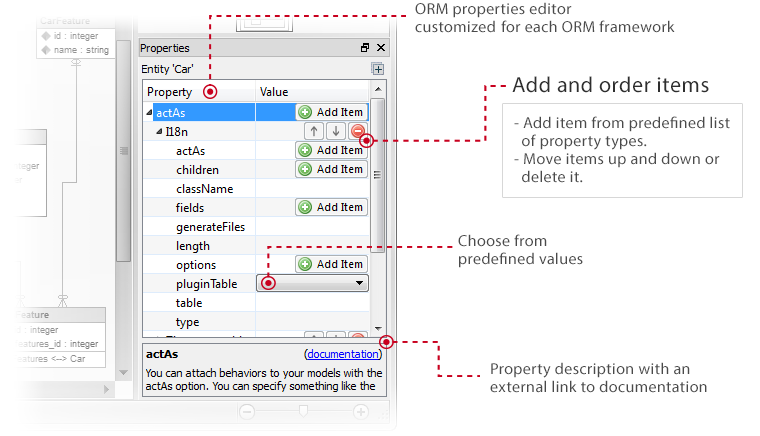Select the className property row
The height and width of the screenshot is (436, 760).
[x=205, y=188]
